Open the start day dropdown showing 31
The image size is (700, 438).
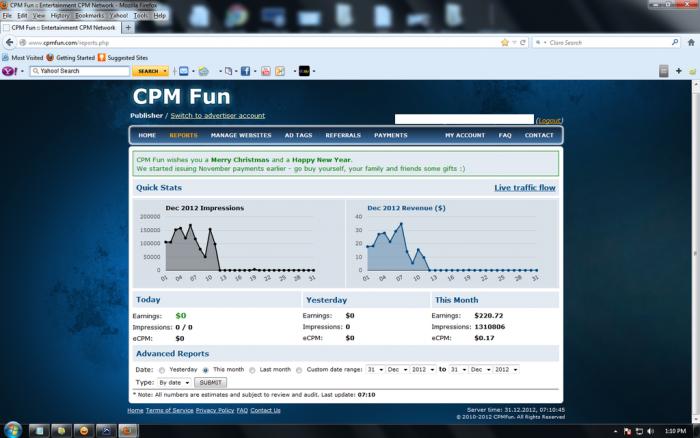[x=375, y=370]
